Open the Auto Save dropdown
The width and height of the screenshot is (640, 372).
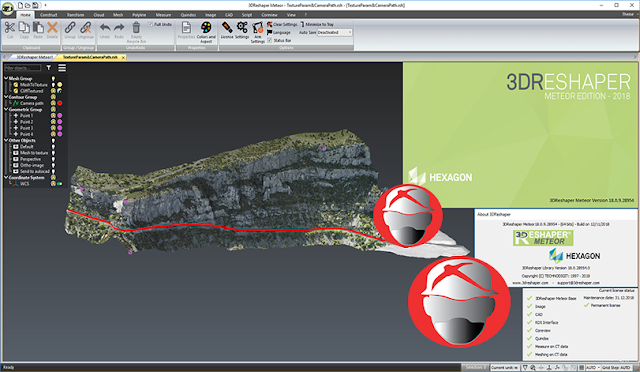tap(334, 32)
